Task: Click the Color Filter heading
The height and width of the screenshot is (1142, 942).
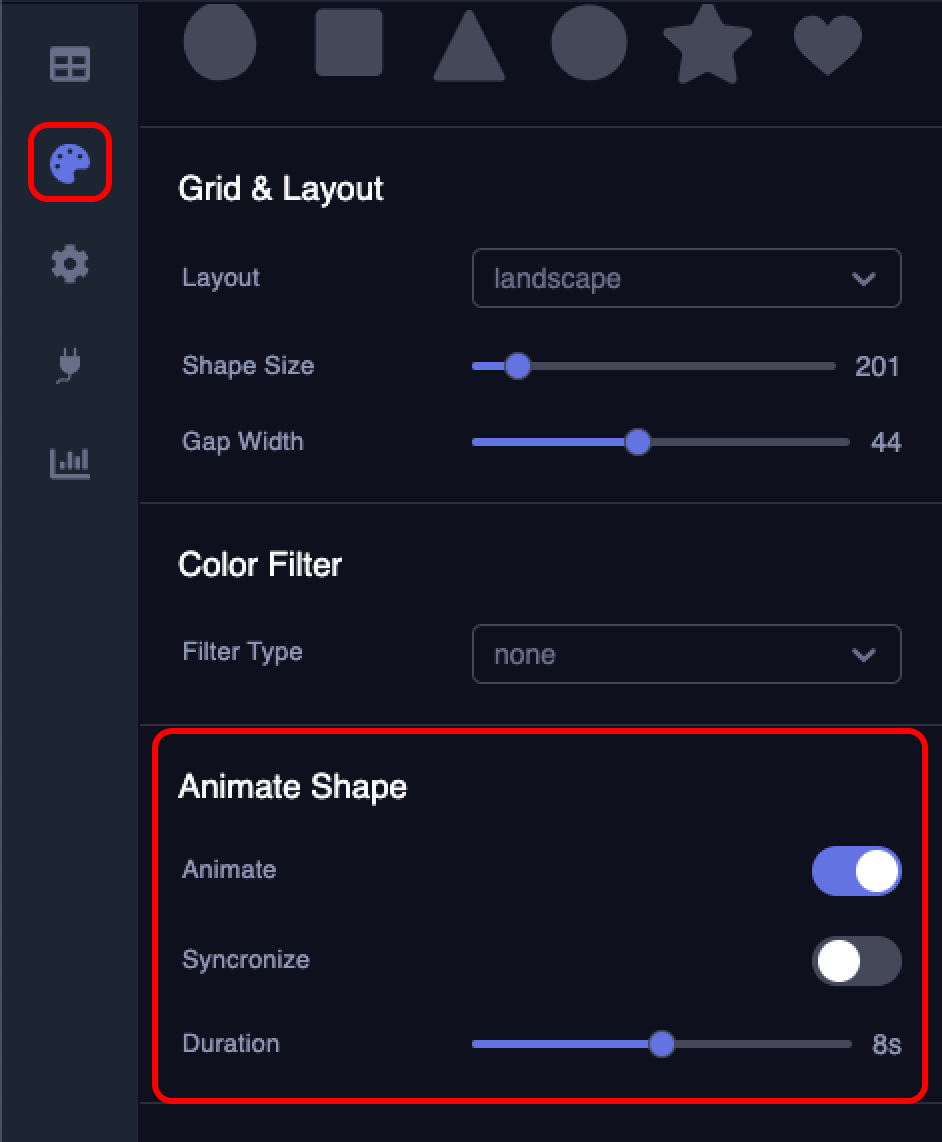Action: [x=259, y=565]
